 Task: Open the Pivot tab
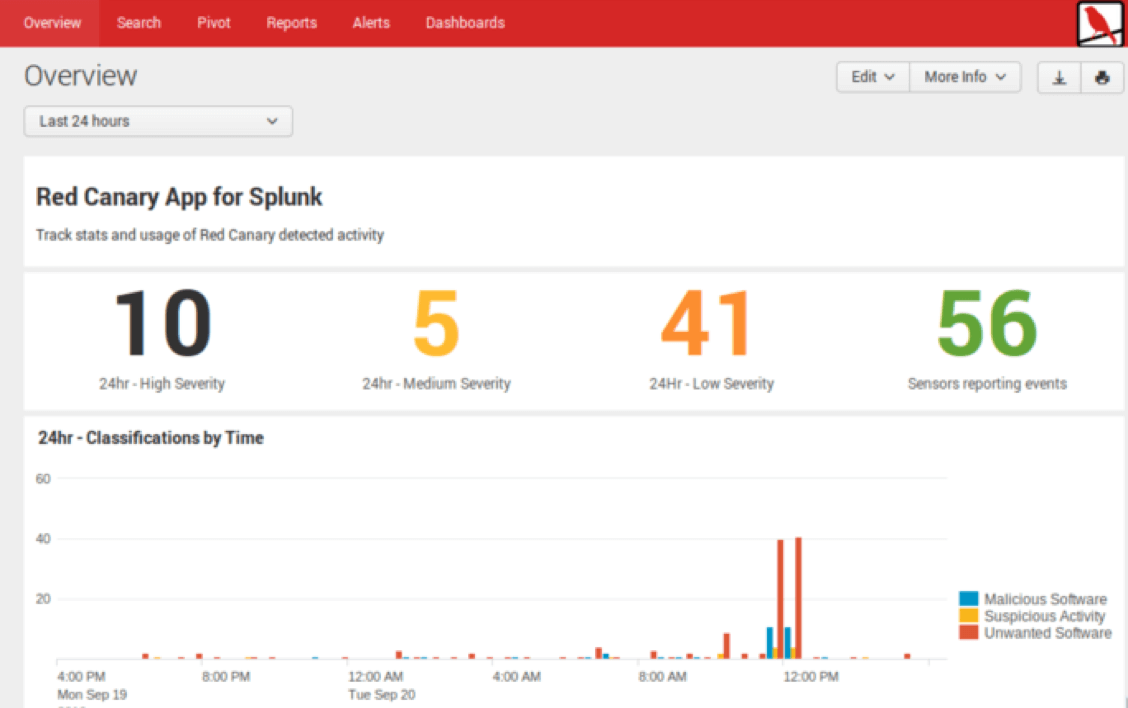pyautogui.click(x=214, y=23)
